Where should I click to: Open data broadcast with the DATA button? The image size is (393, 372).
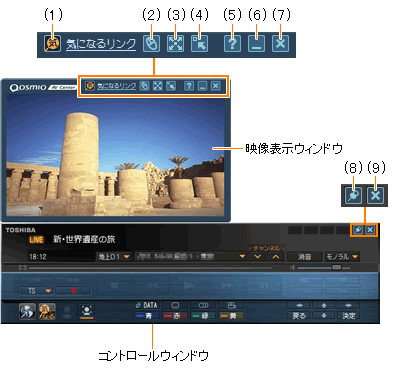[147, 305]
